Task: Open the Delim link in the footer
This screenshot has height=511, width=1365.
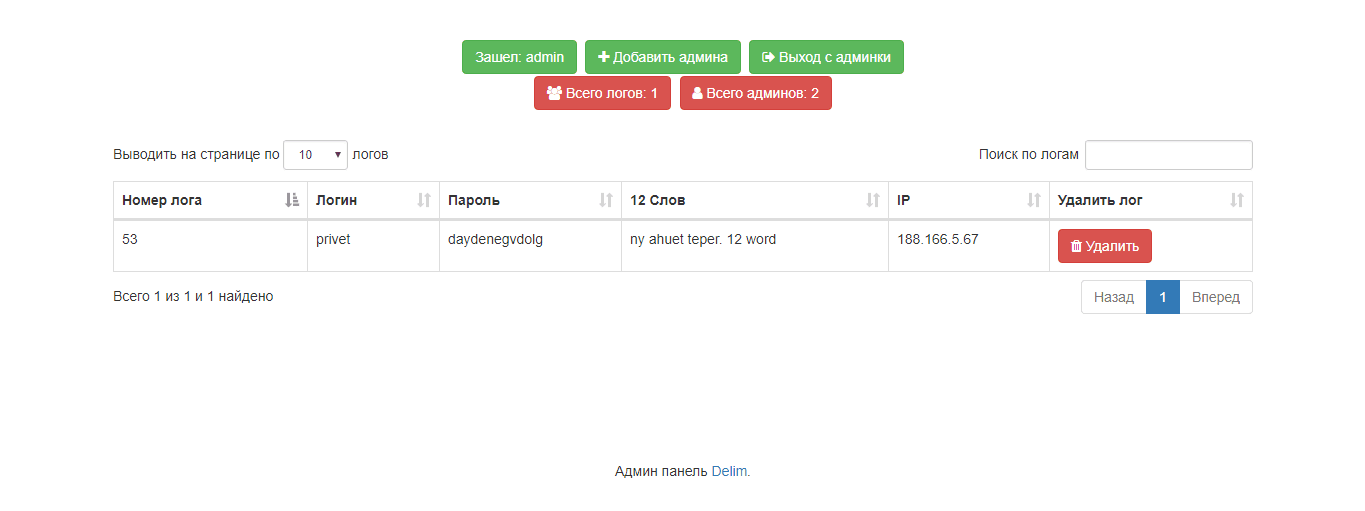Action: coord(729,471)
